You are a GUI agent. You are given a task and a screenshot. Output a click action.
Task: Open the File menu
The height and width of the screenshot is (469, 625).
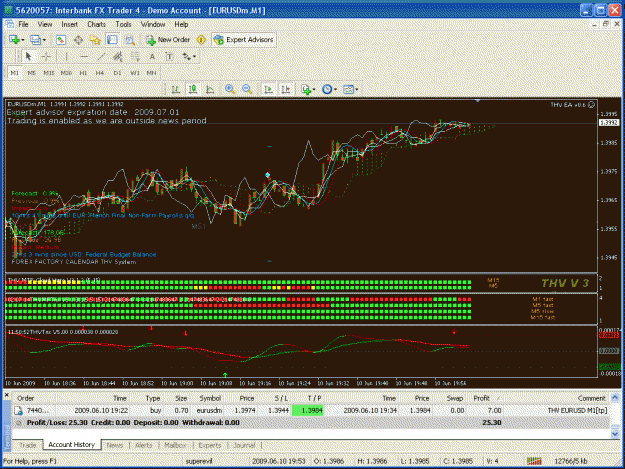click(23, 24)
